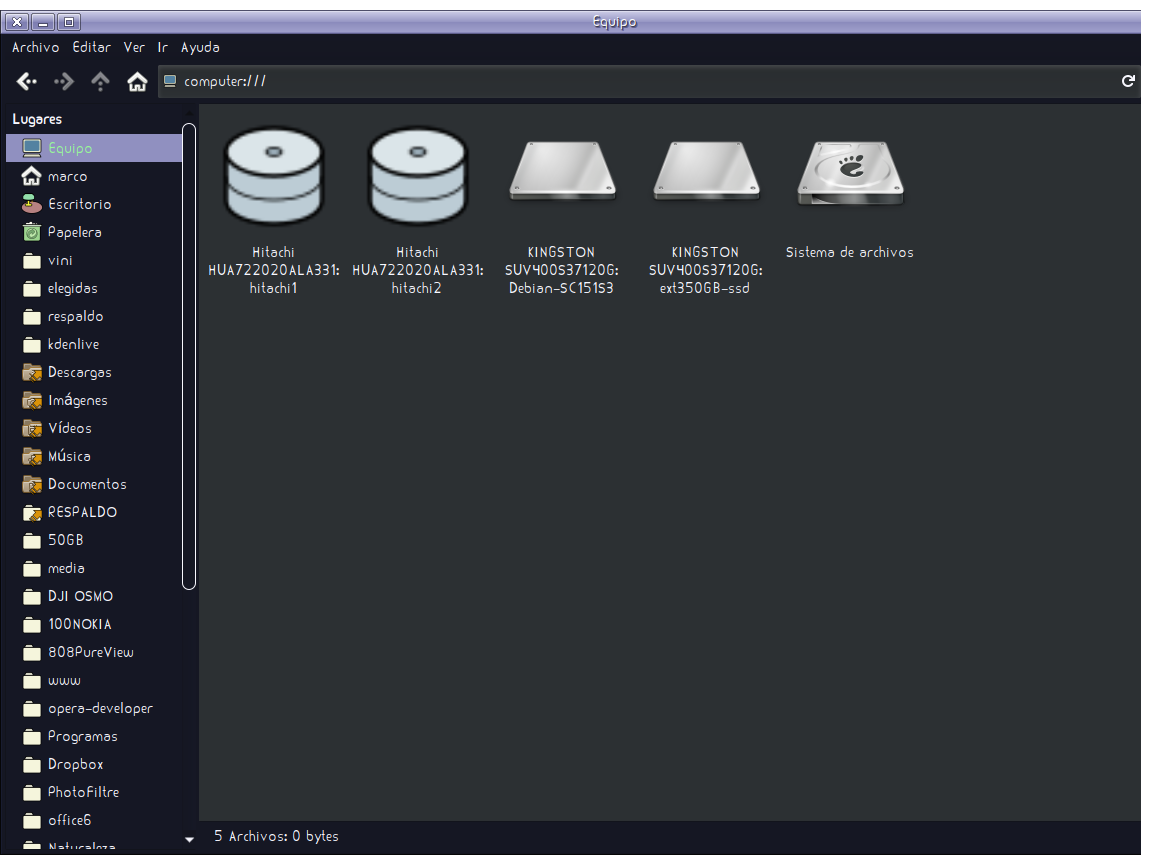Go forward with the right arrow
Screen dimensions: 1161x865
pyautogui.click(x=64, y=81)
